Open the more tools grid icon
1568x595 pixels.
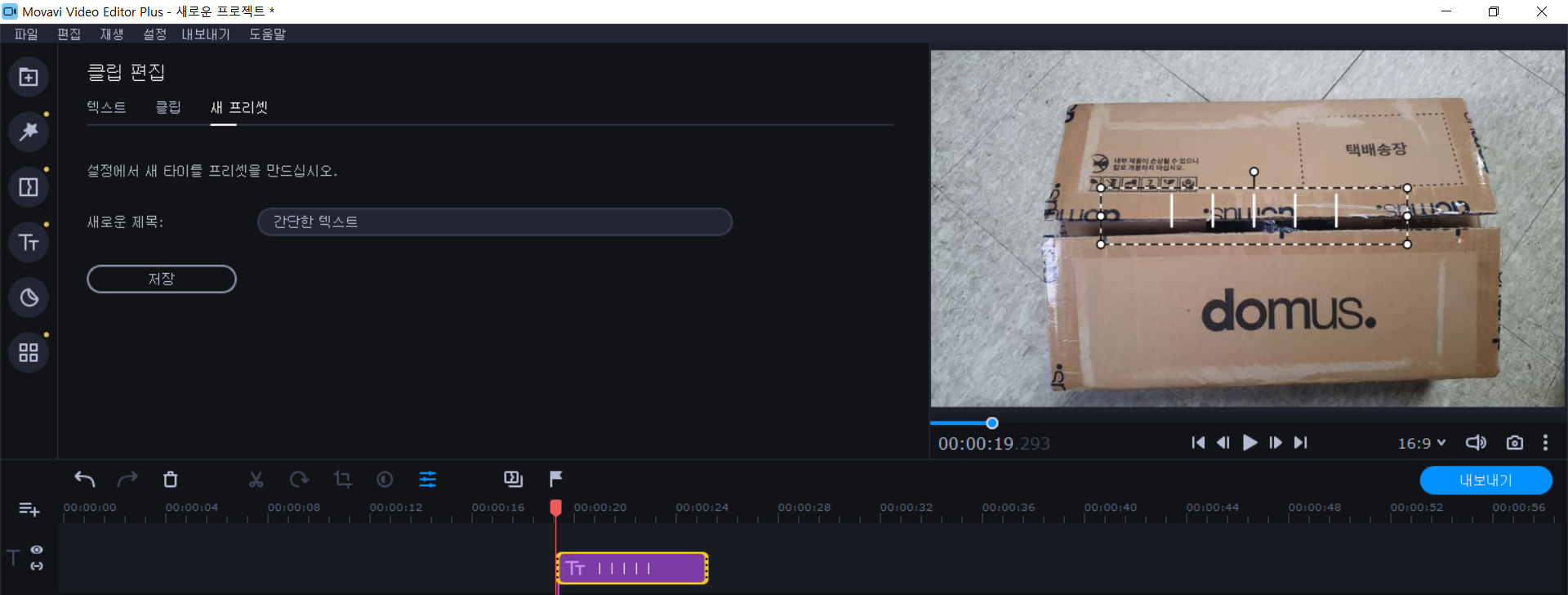pyautogui.click(x=29, y=352)
